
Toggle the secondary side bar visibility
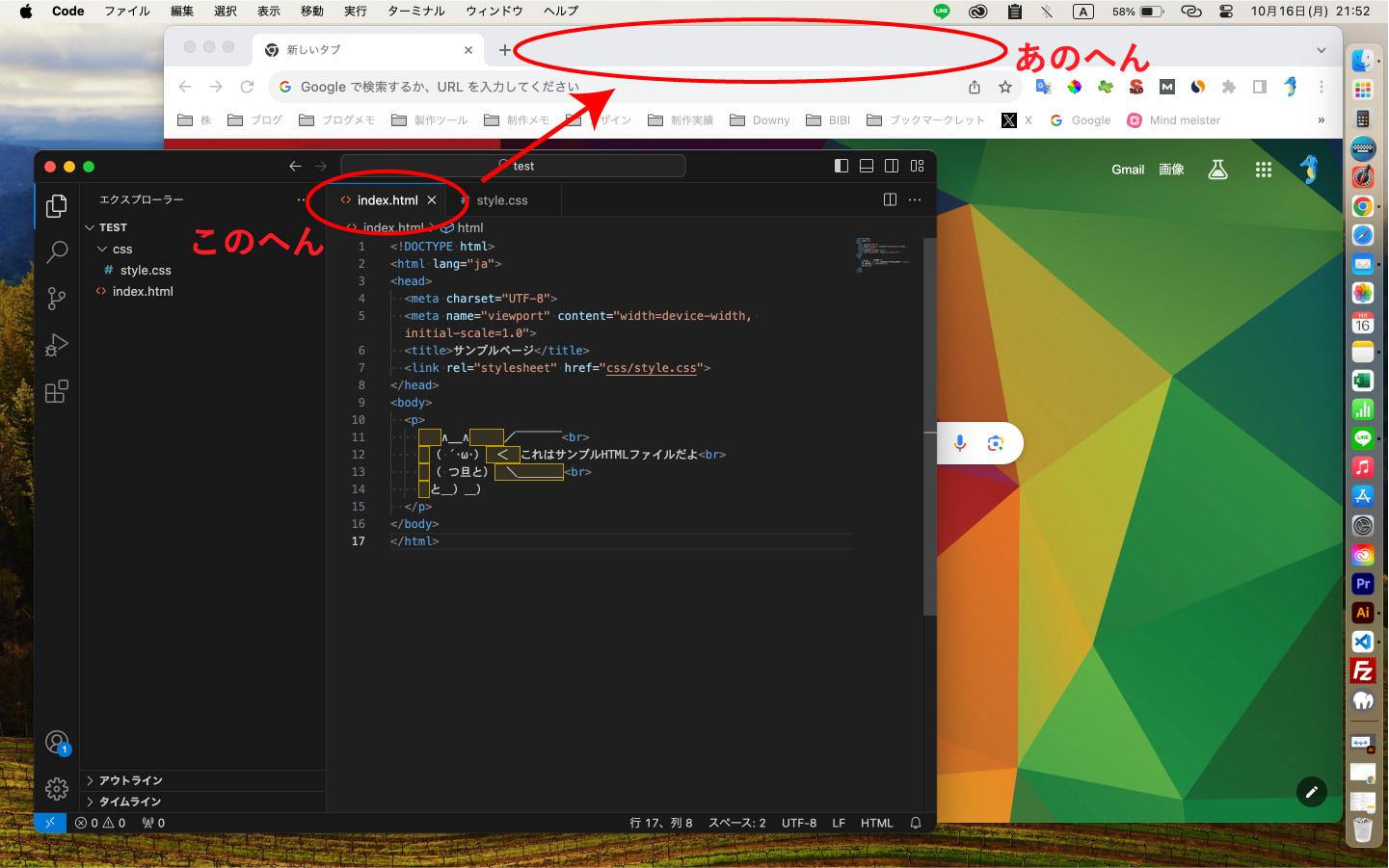coord(892,166)
